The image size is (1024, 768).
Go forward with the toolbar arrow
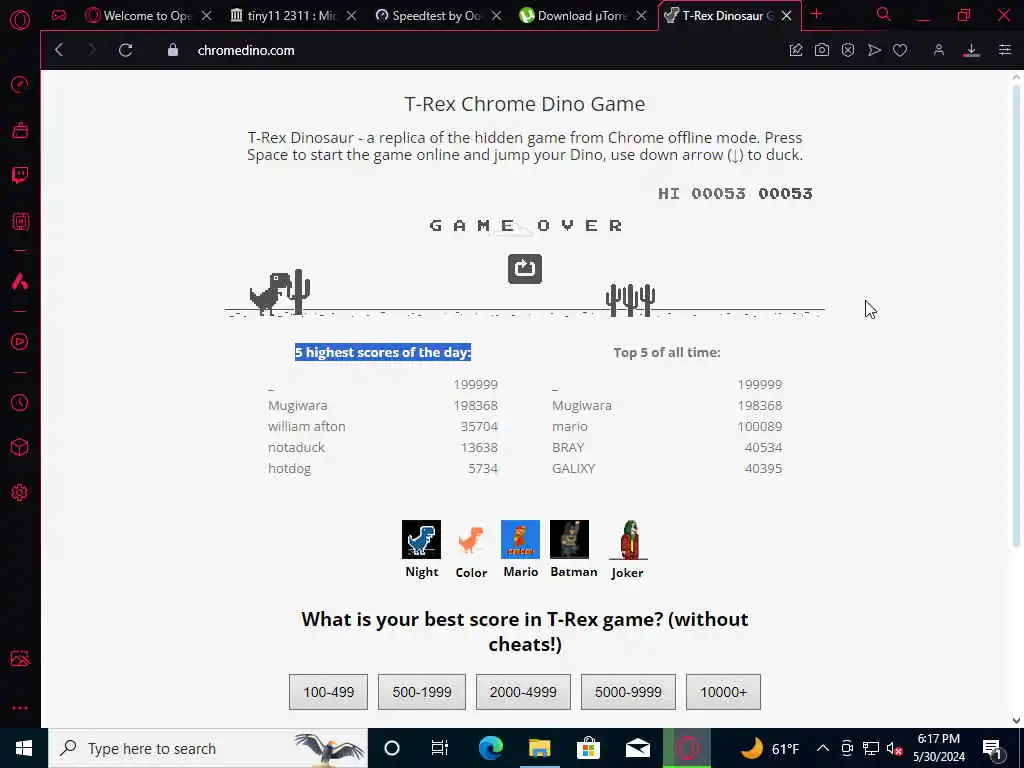click(91, 50)
